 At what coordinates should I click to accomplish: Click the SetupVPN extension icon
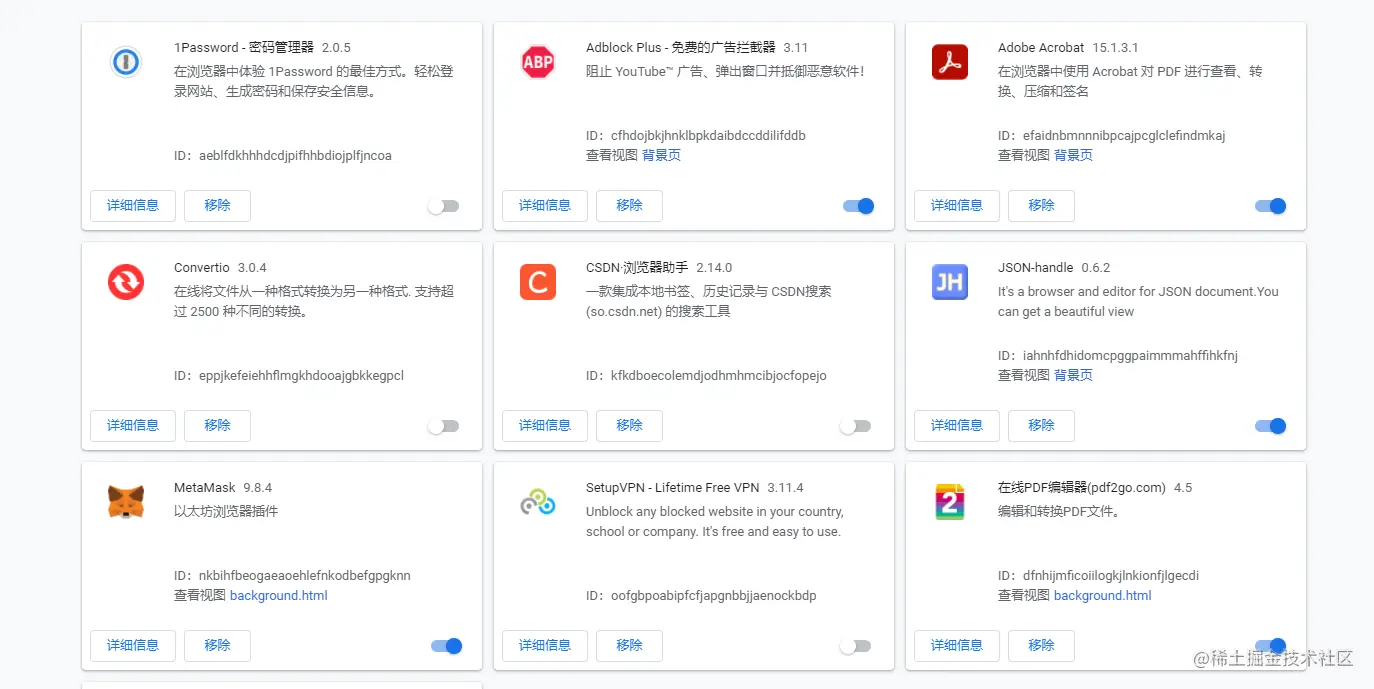[x=538, y=502]
